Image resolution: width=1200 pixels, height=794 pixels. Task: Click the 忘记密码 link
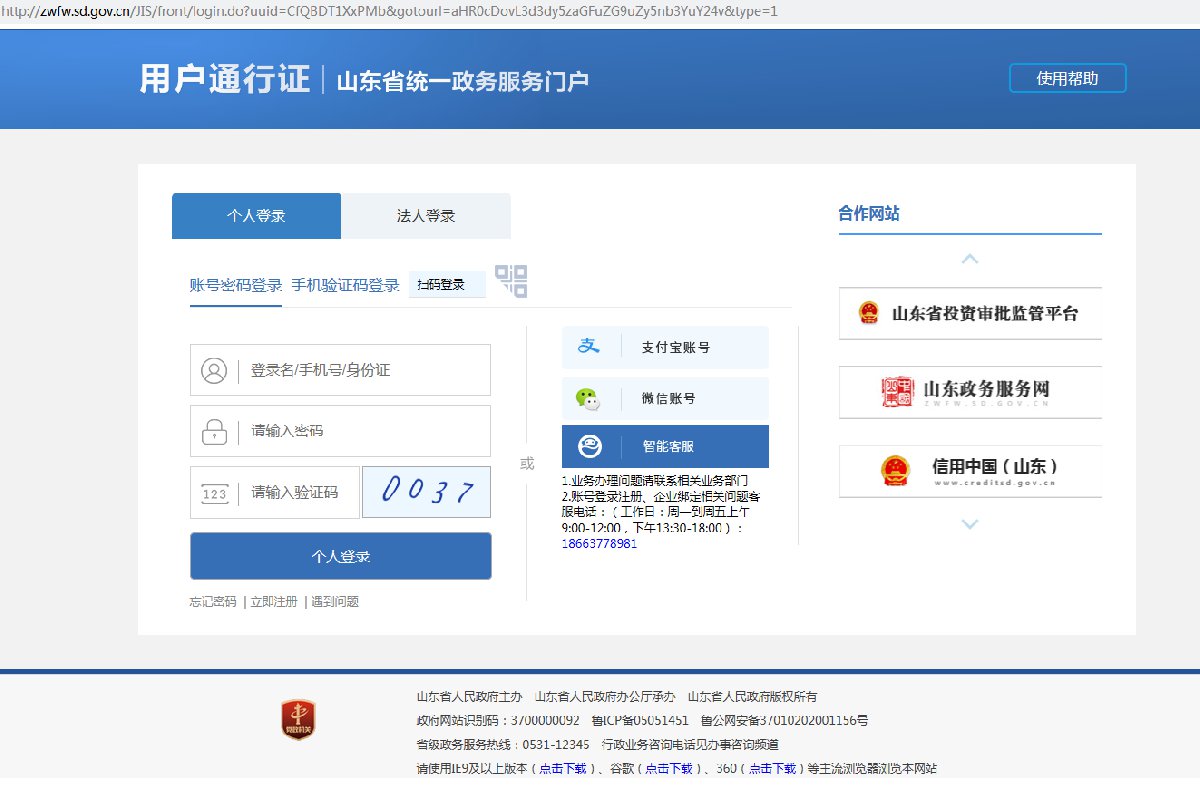[213, 602]
